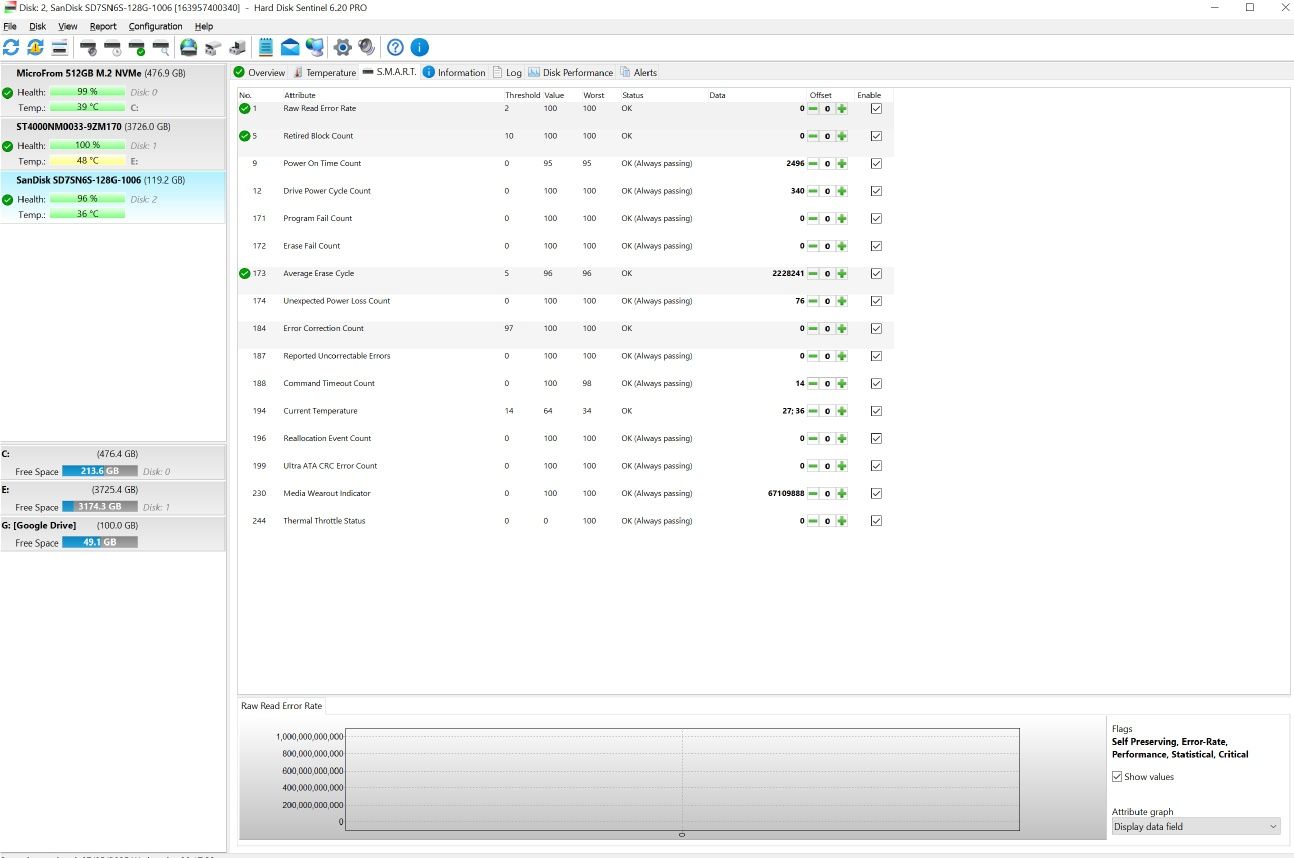
Task: Uncheck Enable for Raw Read Error Rate
Action: pyautogui.click(x=876, y=108)
